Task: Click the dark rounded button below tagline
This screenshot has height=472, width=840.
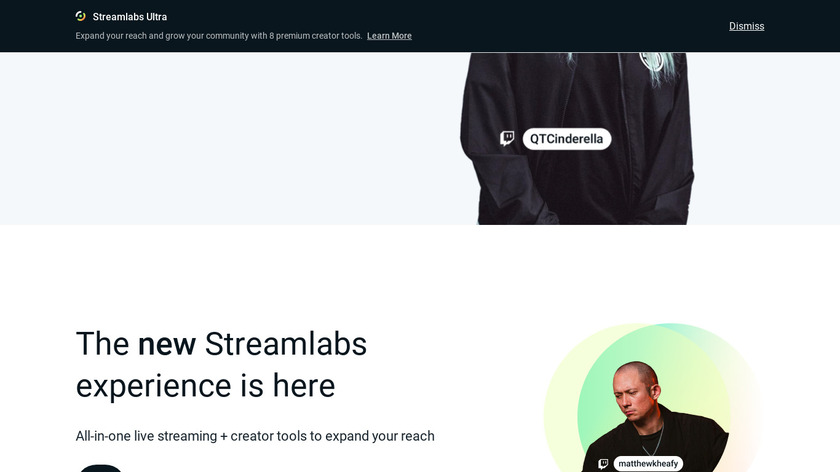Action: tap(101, 468)
